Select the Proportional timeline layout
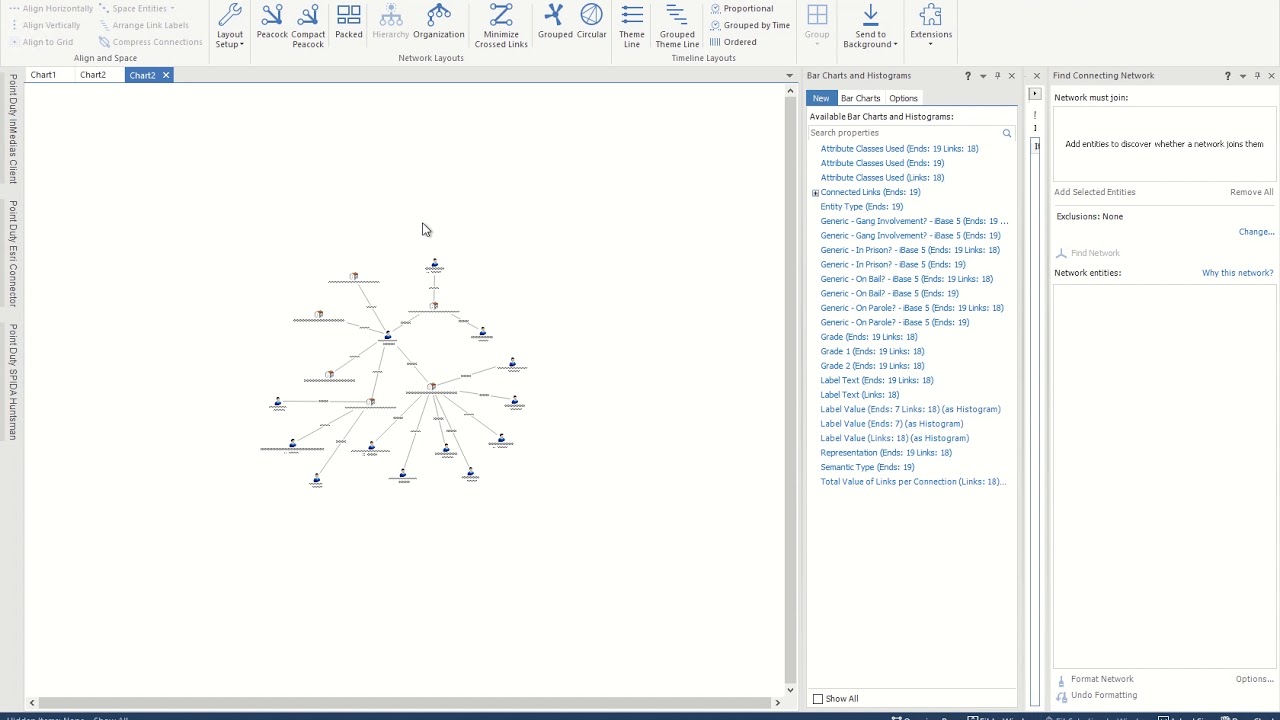Screen dimensions: 1280x720 pos(741,9)
